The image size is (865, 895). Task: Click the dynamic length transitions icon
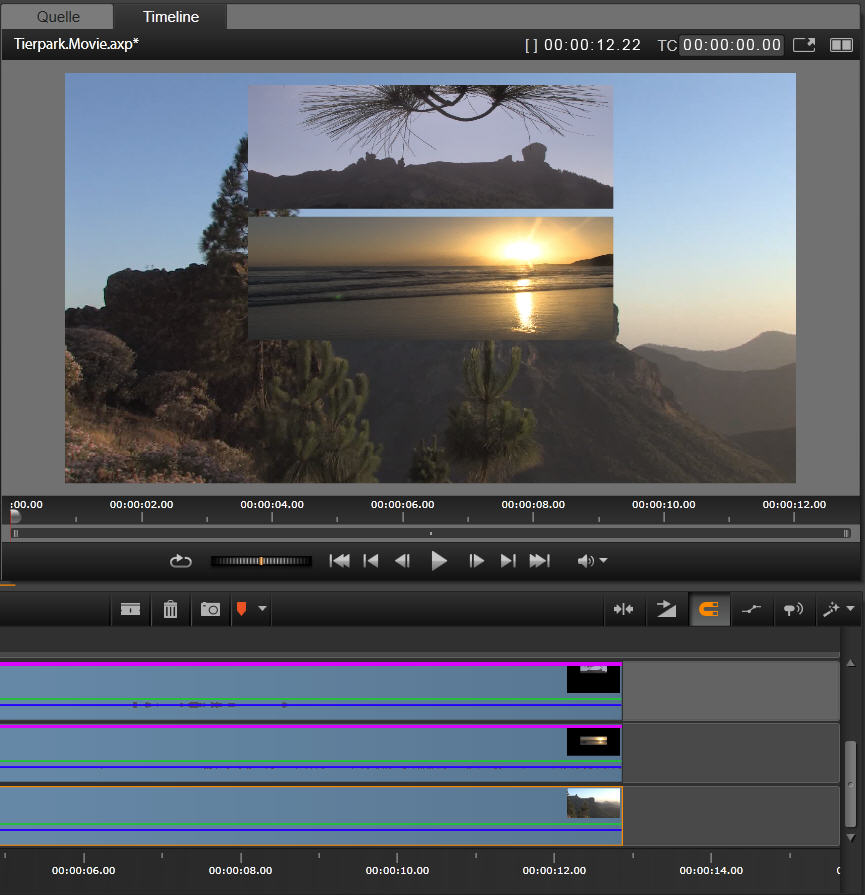pyautogui.click(x=666, y=609)
